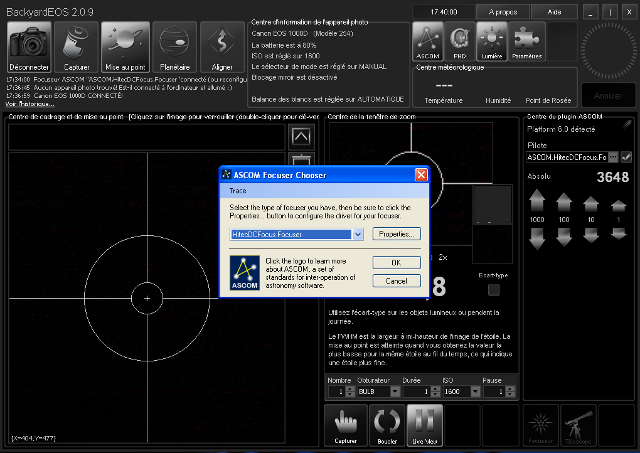Click Cancel in the Focuser Chooser
640x453 pixels.
396,281
